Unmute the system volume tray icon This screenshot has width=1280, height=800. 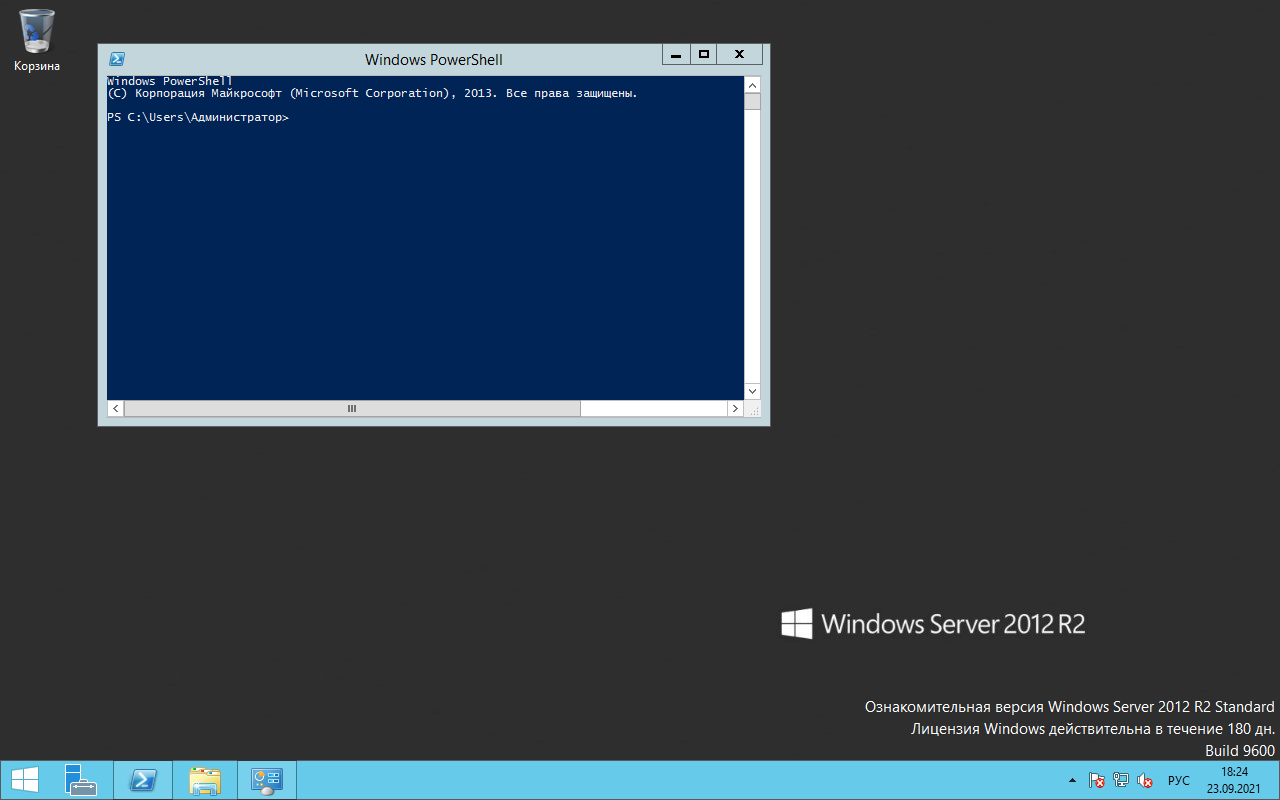(1143, 780)
